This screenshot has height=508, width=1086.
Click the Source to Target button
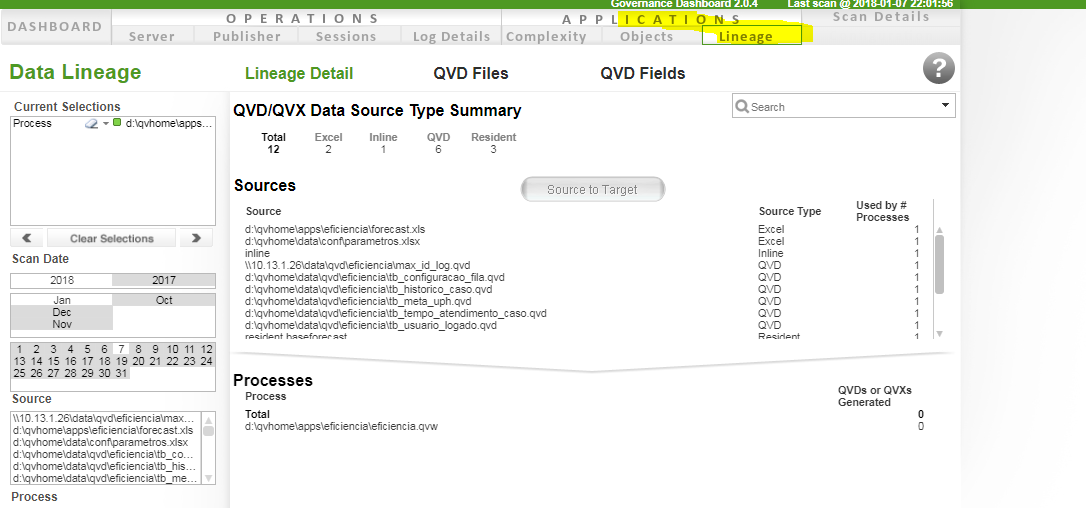[593, 189]
